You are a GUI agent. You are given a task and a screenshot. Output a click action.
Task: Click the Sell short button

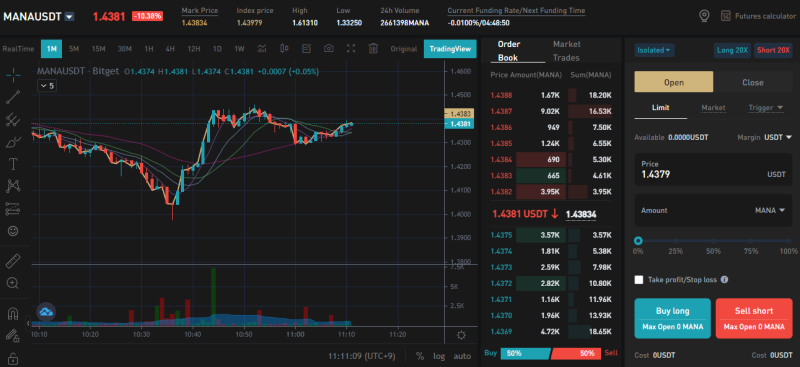pyautogui.click(x=754, y=318)
